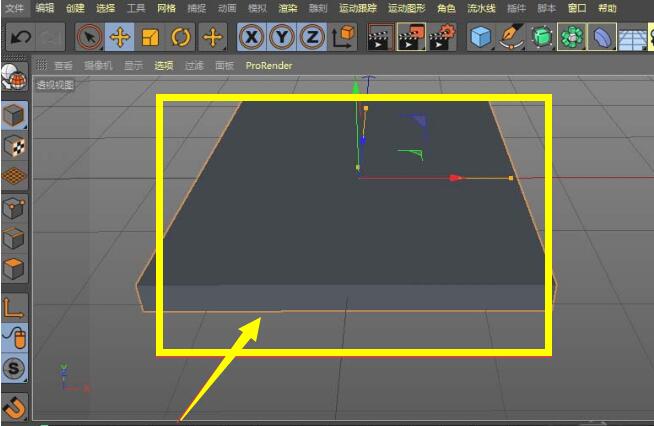Open the viewport 过滤 menu

click(x=194, y=66)
